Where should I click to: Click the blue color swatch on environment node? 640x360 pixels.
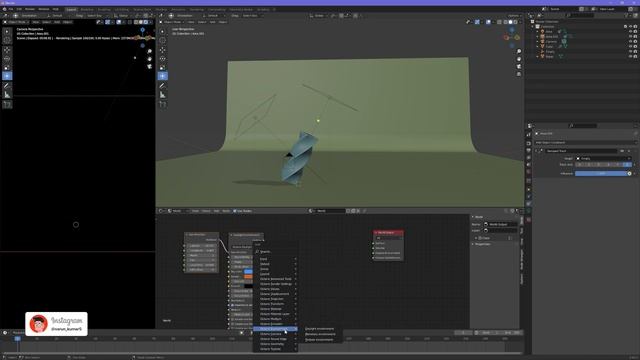coord(248,271)
